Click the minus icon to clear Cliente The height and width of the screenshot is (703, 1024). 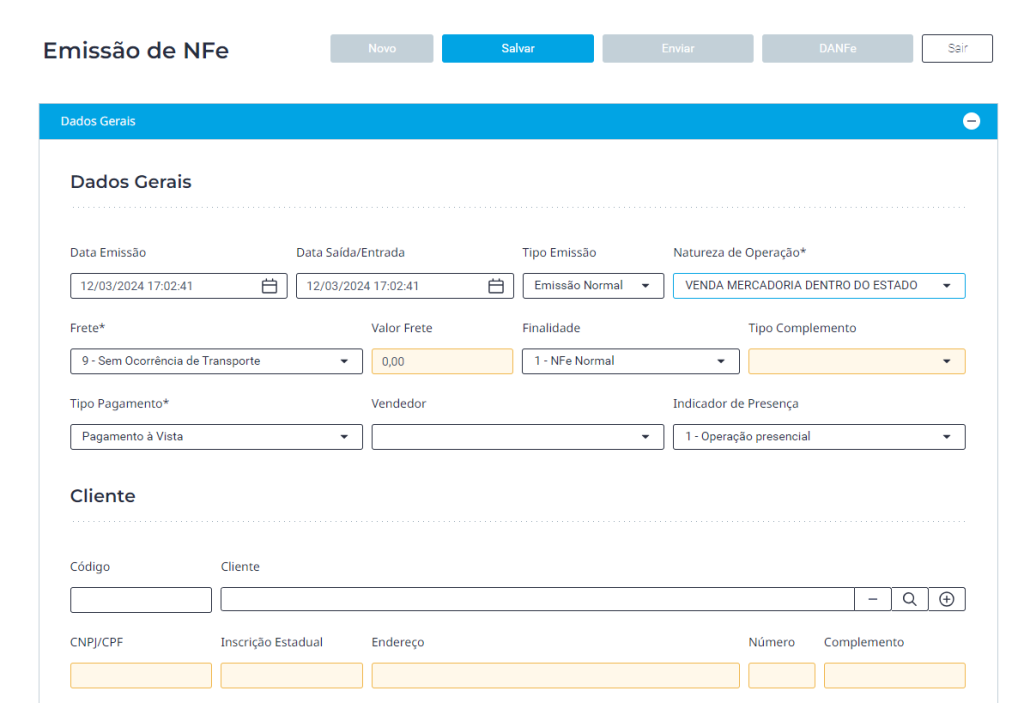(x=872, y=599)
